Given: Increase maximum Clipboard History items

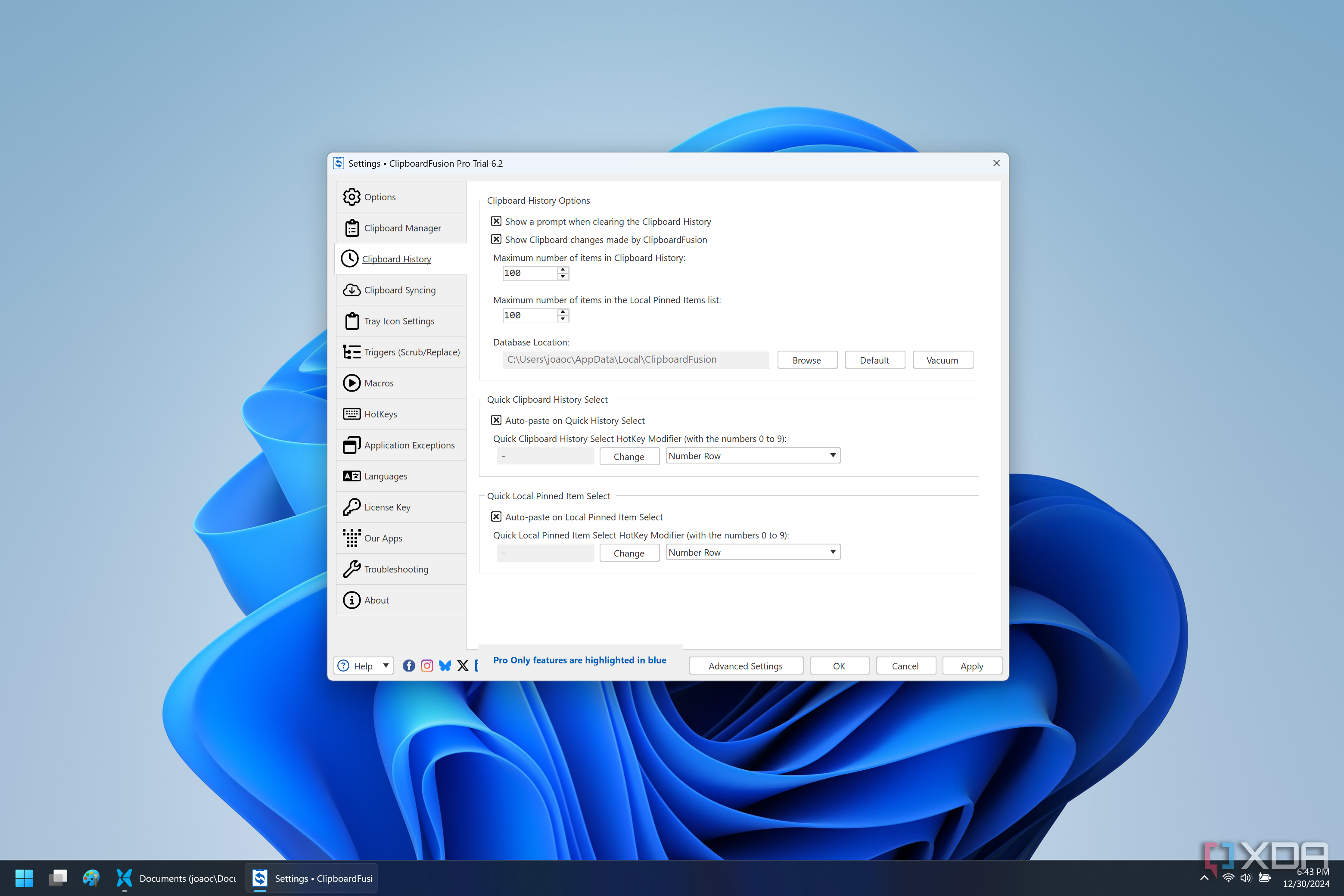Looking at the screenshot, I should tap(563, 270).
